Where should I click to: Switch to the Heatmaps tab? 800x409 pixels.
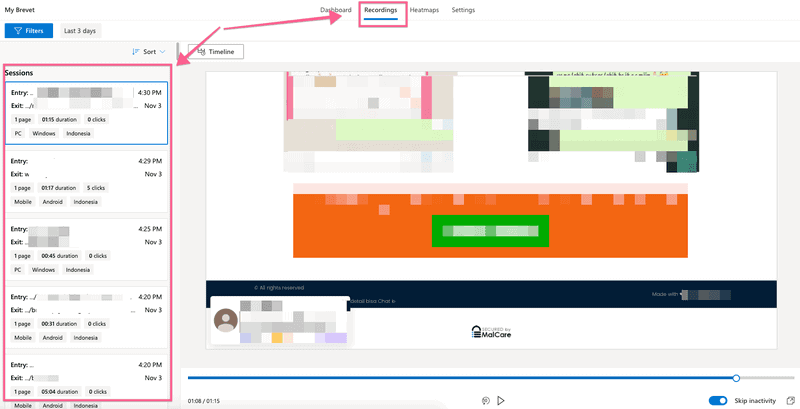[x=425, y=10]
